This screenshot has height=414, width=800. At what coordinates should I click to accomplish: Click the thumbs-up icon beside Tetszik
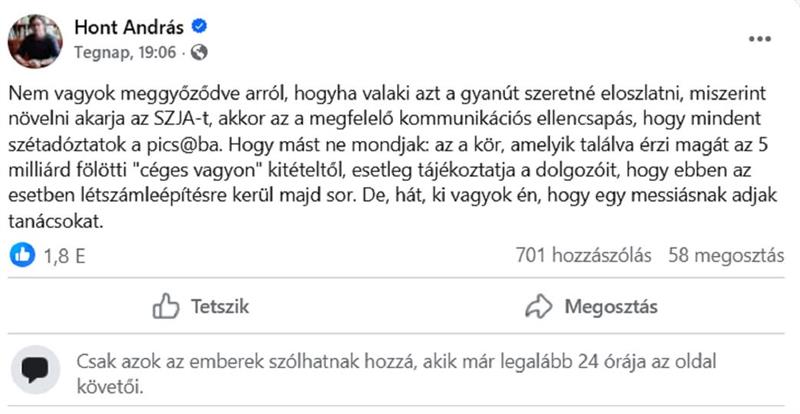[x=165, y=306]
